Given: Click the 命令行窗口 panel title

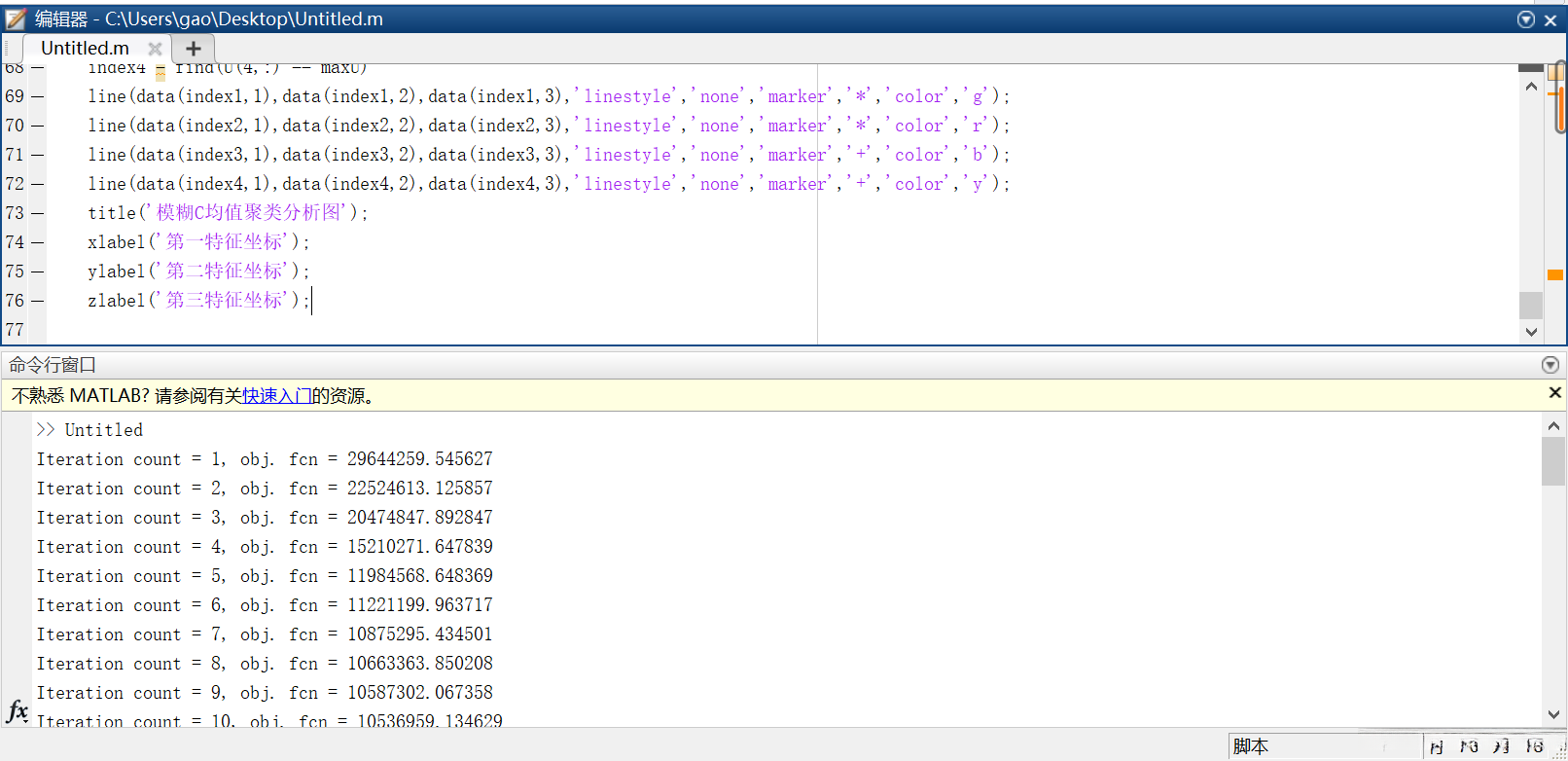Looking at the screenshot, I should [53, 365].
